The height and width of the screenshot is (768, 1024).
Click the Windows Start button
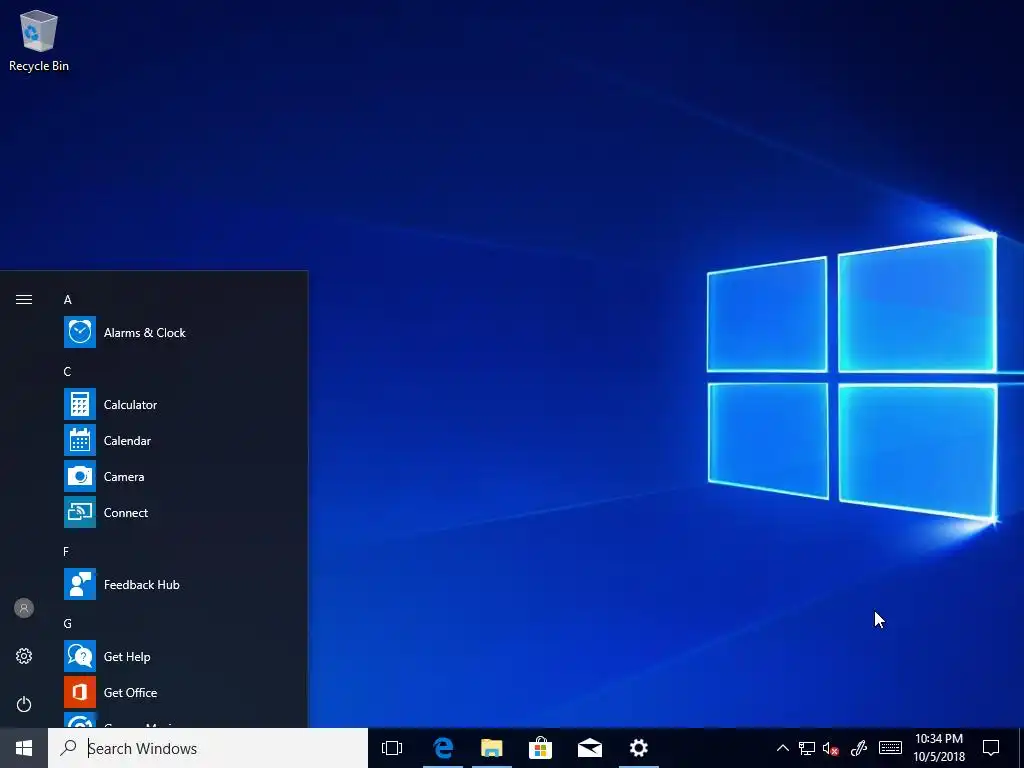(24, 748)
